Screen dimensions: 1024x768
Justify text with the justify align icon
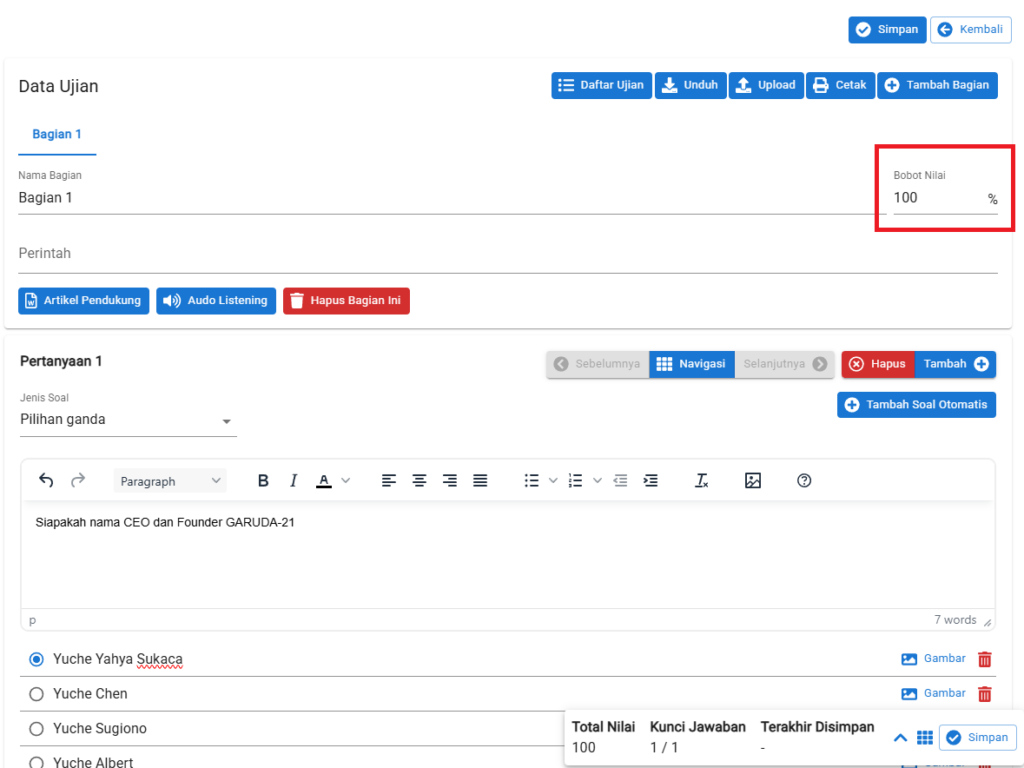click(480, 481)
